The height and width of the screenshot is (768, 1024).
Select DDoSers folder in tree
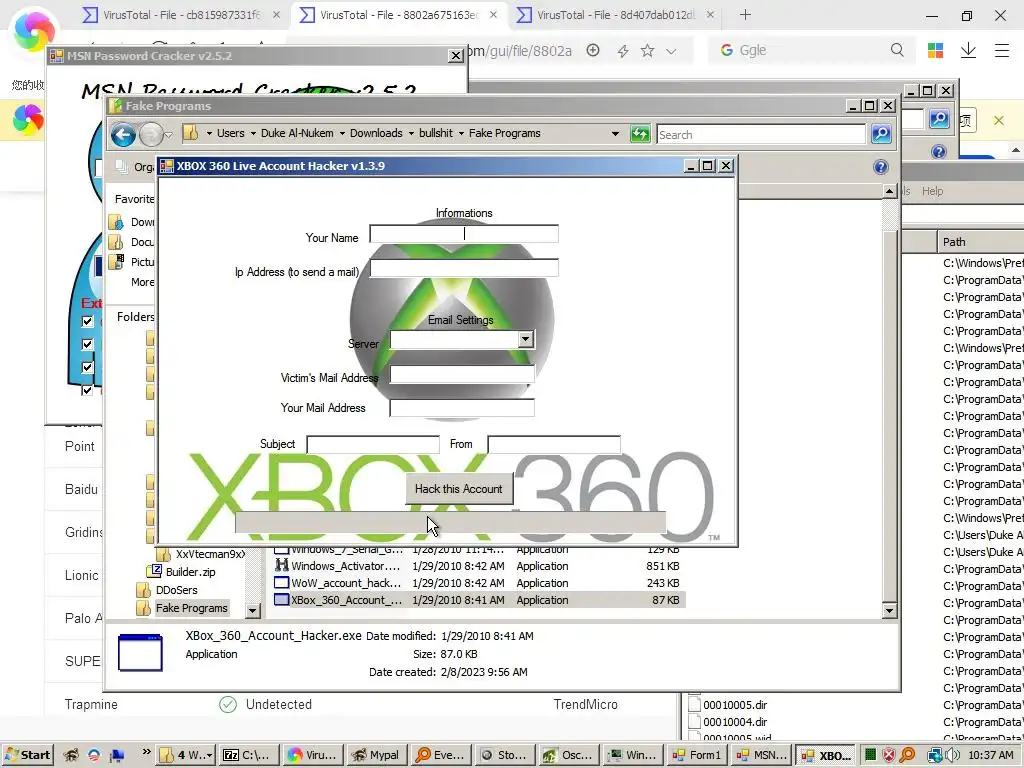pos(176,590)
